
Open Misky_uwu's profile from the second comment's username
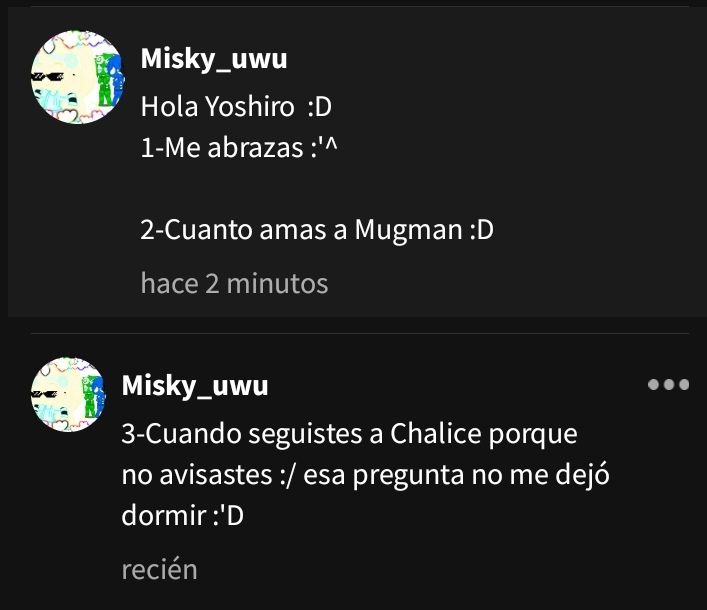coord(195,386)
